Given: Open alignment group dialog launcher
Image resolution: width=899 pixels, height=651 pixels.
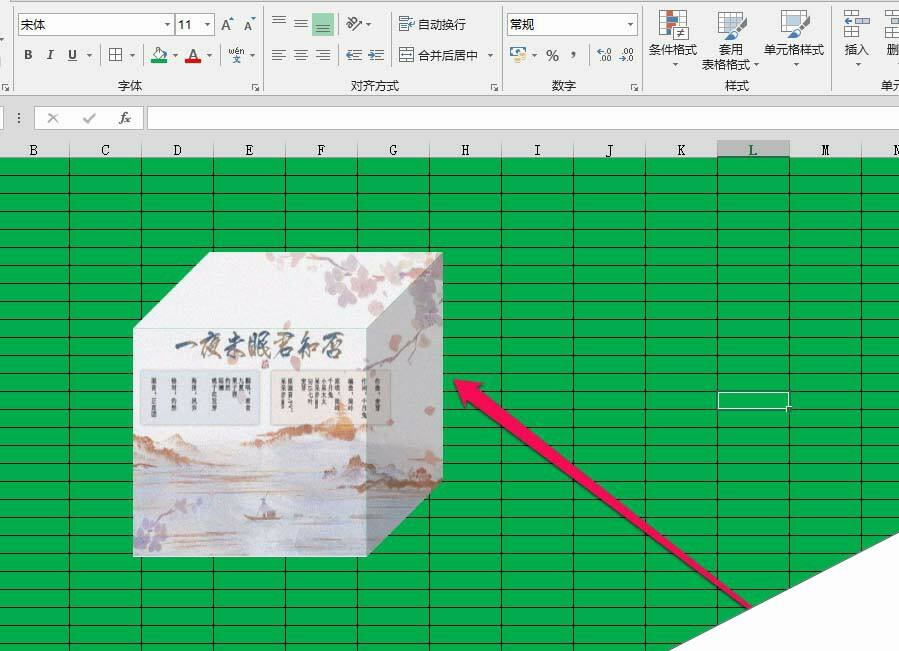Looking at the screenshot, I should (494, 88).
